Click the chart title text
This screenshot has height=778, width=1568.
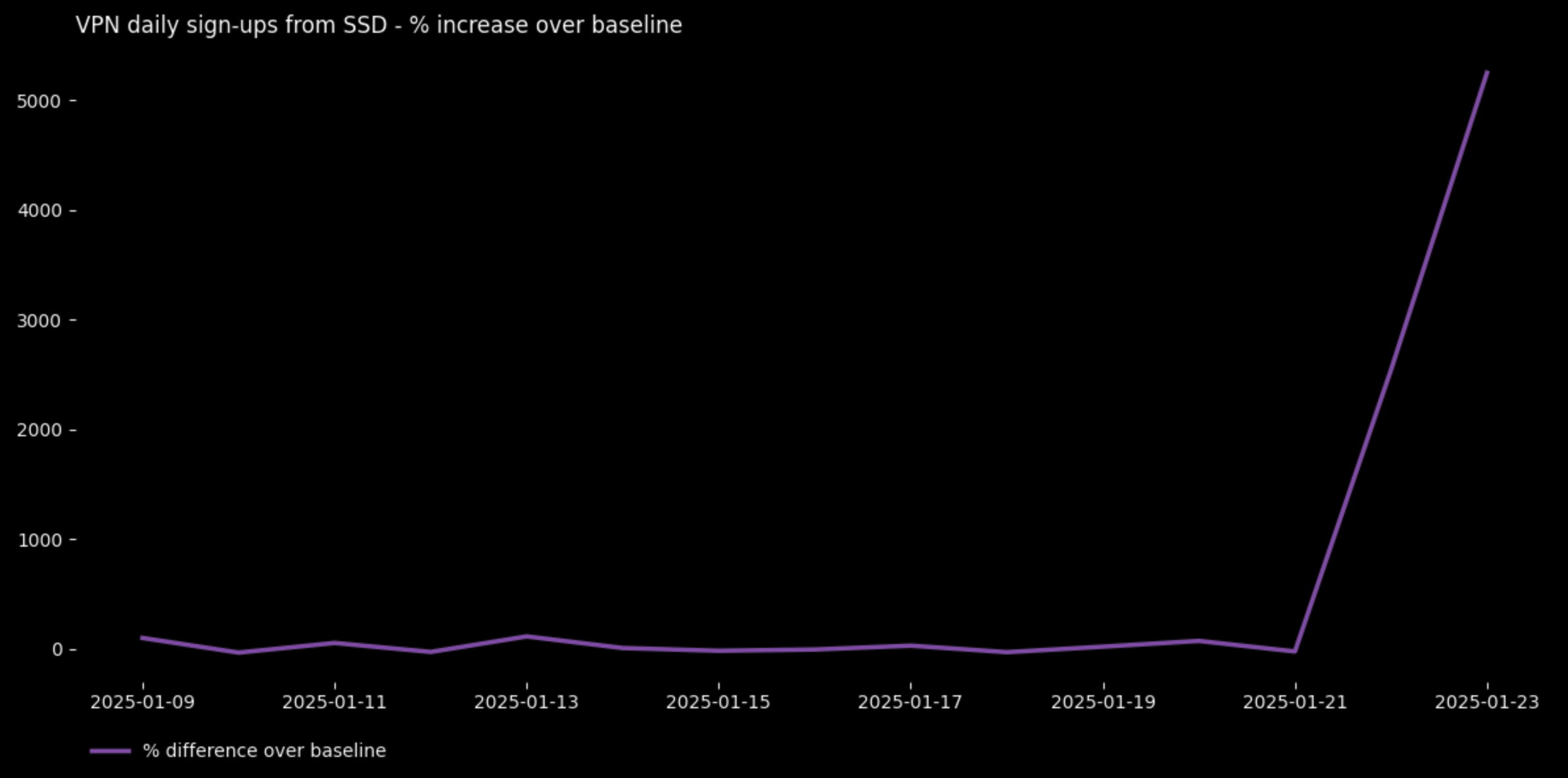379,26
